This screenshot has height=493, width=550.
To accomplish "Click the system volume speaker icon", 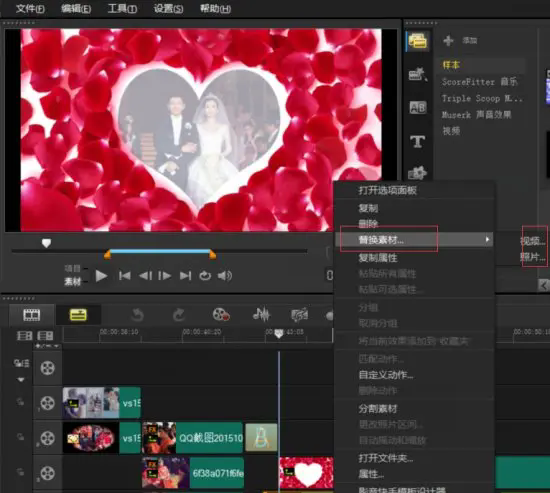I will click(224, 276).
